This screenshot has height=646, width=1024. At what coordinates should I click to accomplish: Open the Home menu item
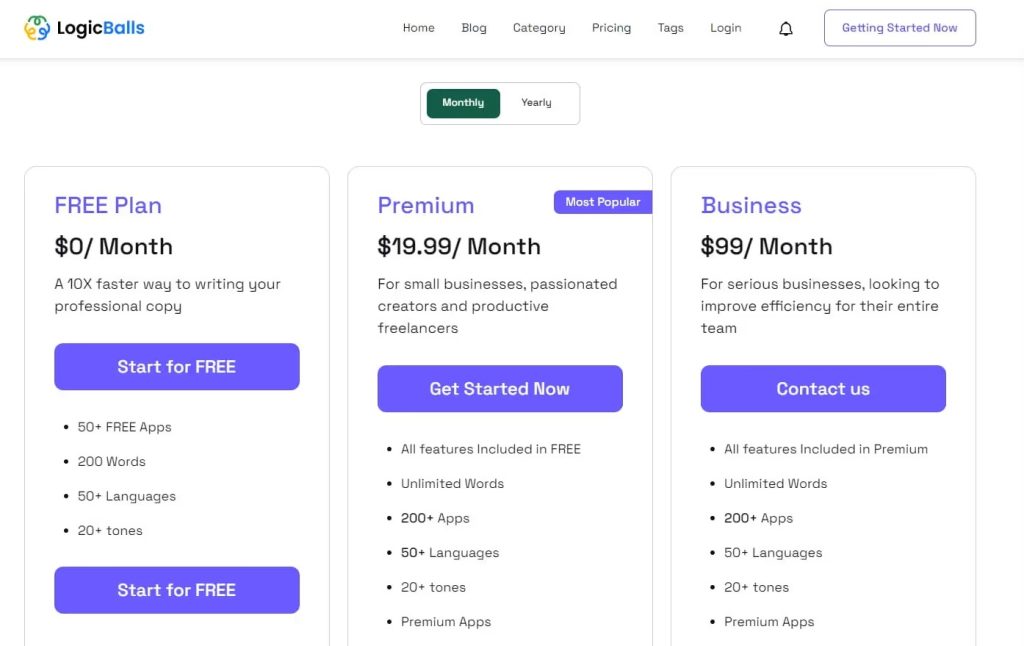click(x=418, y=28)
